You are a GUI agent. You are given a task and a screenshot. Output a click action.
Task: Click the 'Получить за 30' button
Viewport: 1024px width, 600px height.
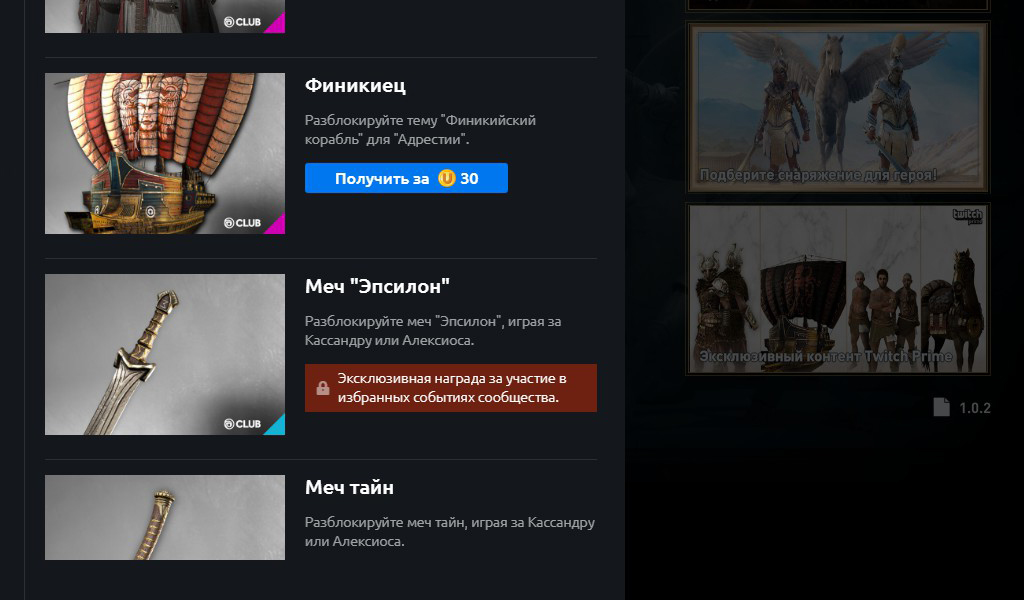tap(406, 178)
